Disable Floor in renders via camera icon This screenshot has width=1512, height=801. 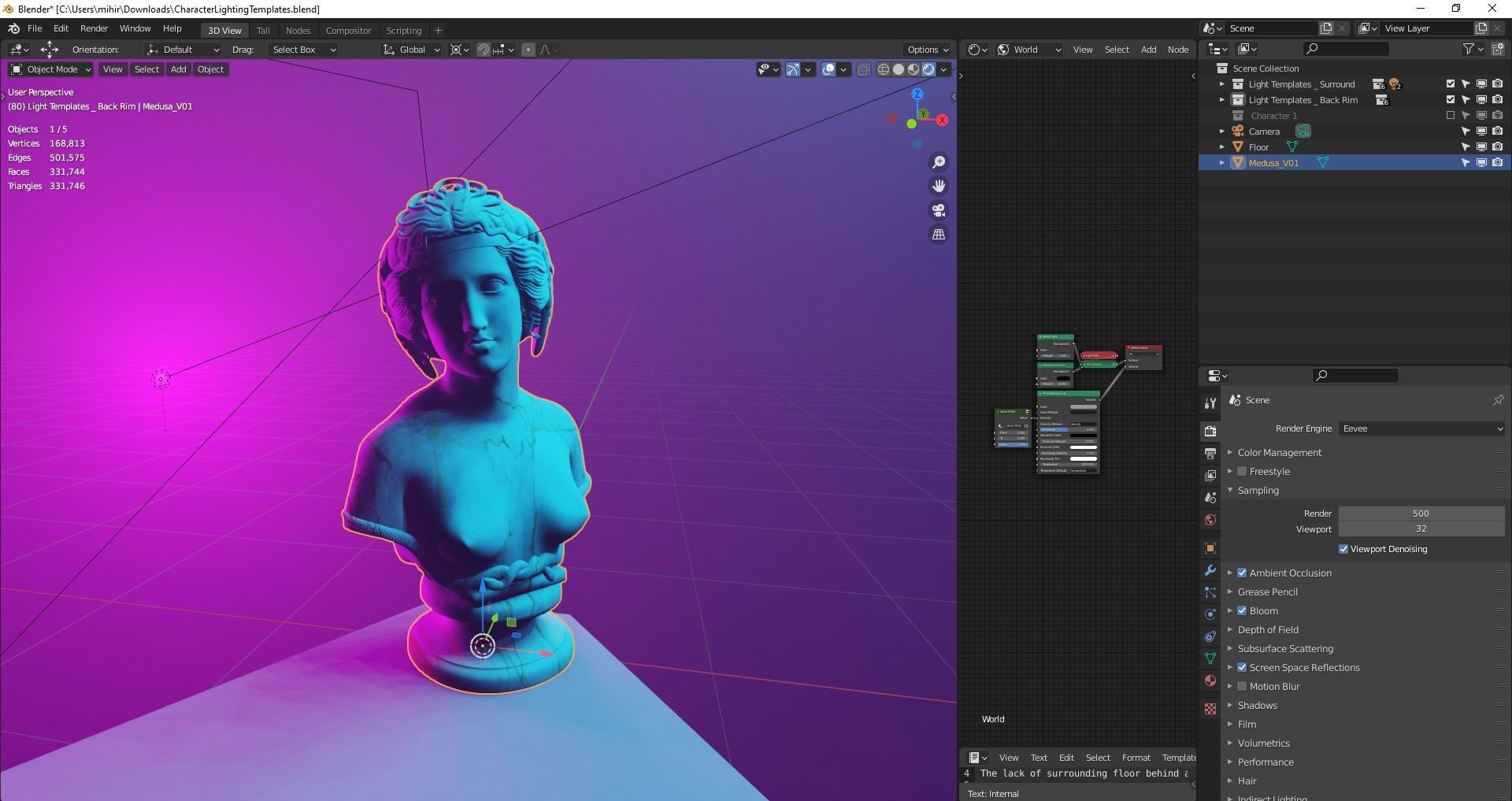pyautogui.click(x=1497, y=147)
